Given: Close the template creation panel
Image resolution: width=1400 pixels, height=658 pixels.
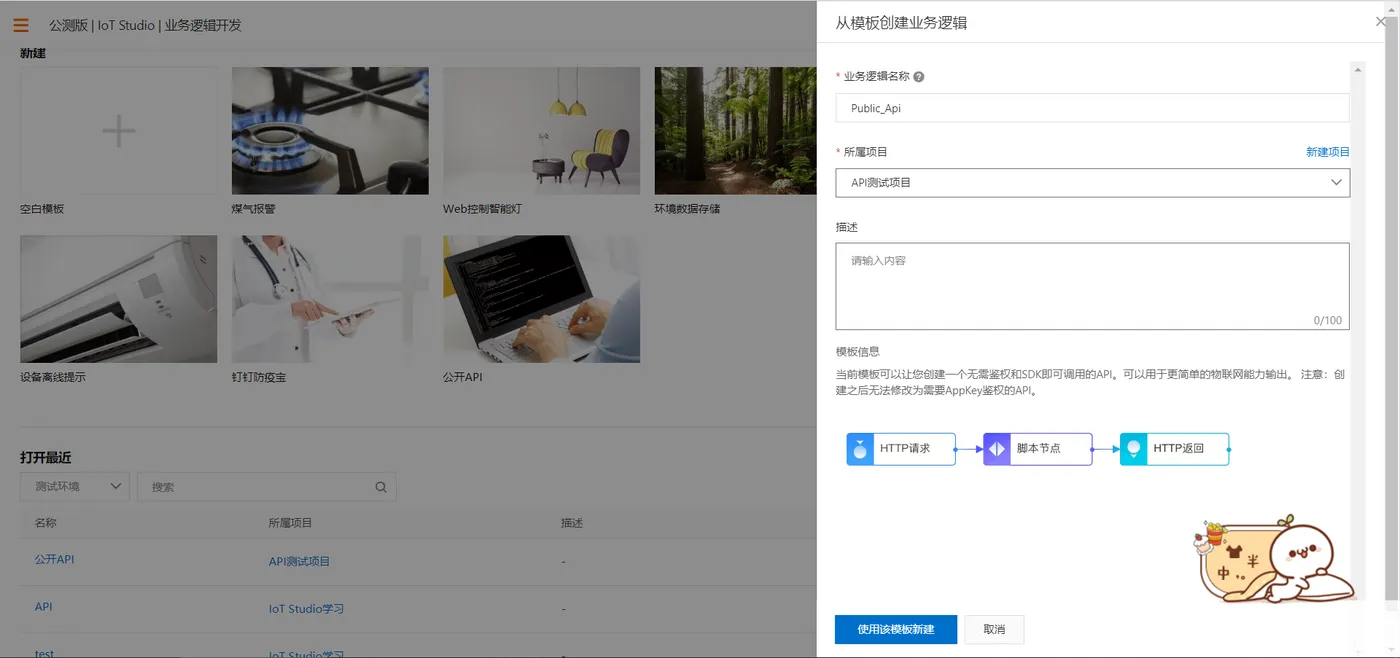Looking at the screenshot, I should click(x=1381, y=21).
